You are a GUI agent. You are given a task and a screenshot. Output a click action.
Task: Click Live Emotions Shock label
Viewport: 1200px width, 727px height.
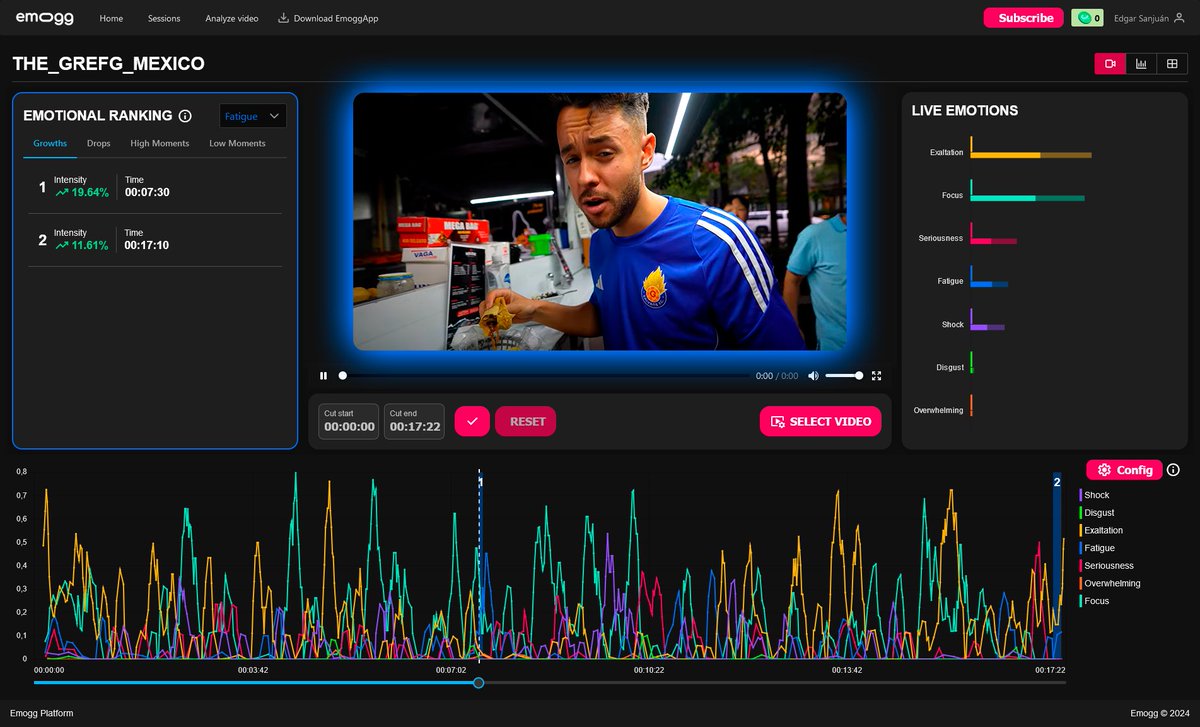point(952,324)
